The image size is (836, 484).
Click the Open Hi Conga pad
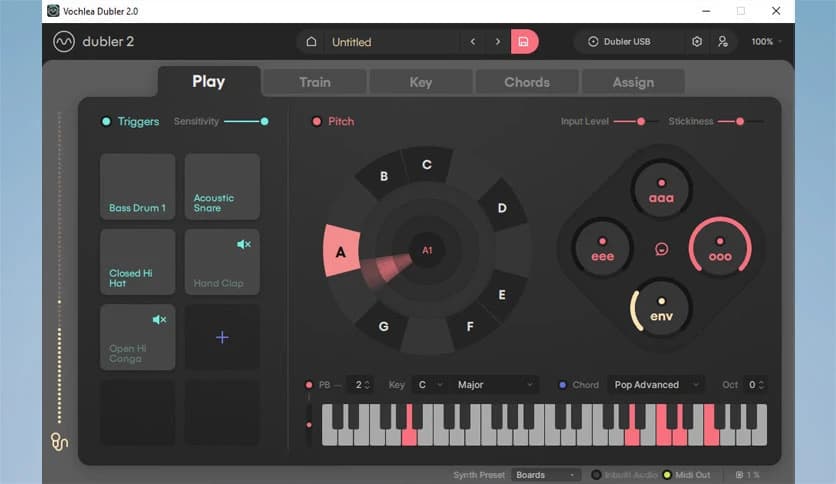[x=138, y=337]
